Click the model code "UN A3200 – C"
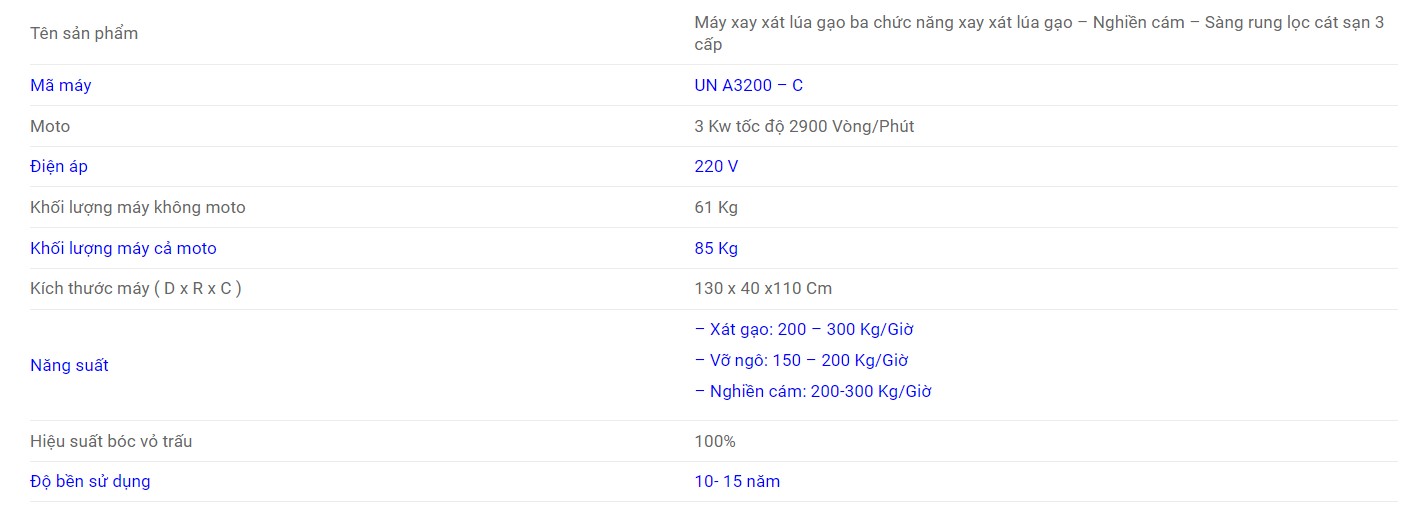This screenshot has width=1420, height=515. coord(748,85)
